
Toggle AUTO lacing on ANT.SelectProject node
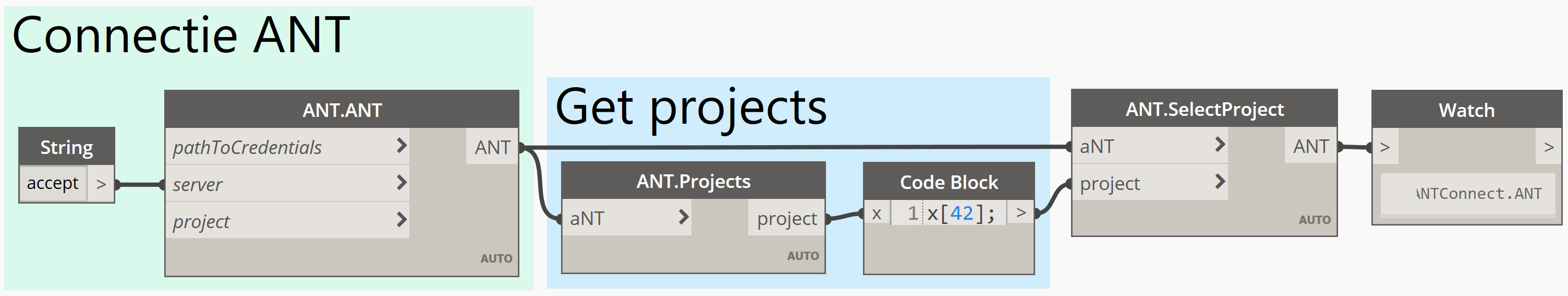coord(1315,220)
